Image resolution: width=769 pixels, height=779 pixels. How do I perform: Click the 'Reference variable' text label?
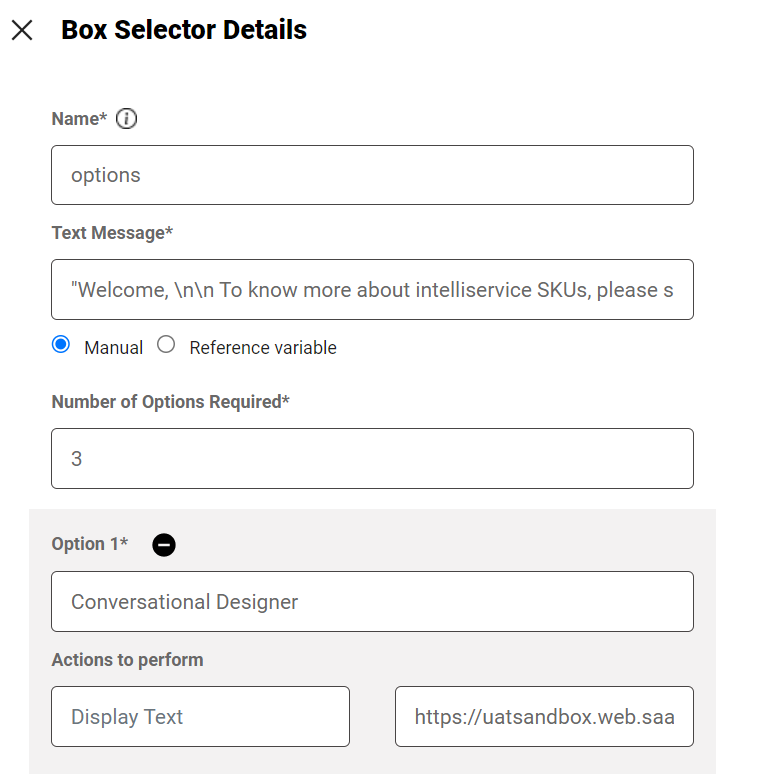(x=263, y=348)
